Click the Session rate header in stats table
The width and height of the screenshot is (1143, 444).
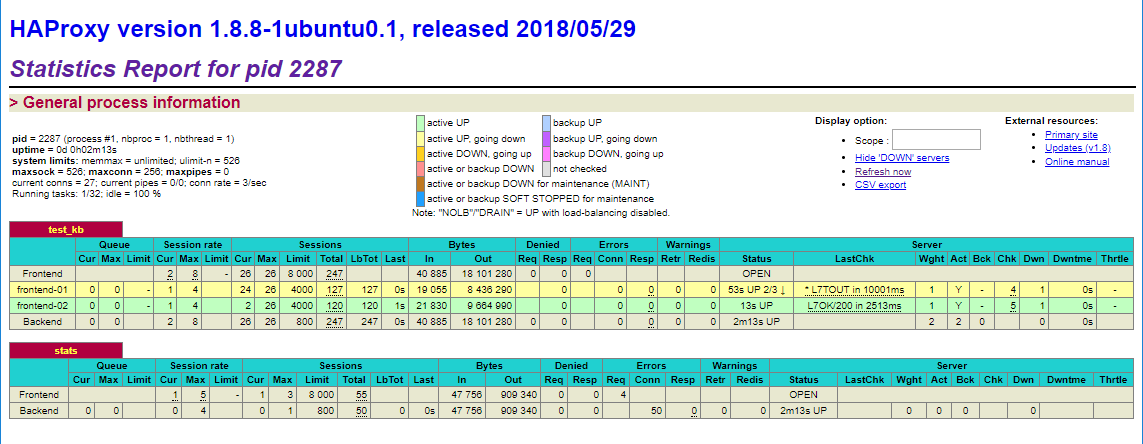pos(197,365)
